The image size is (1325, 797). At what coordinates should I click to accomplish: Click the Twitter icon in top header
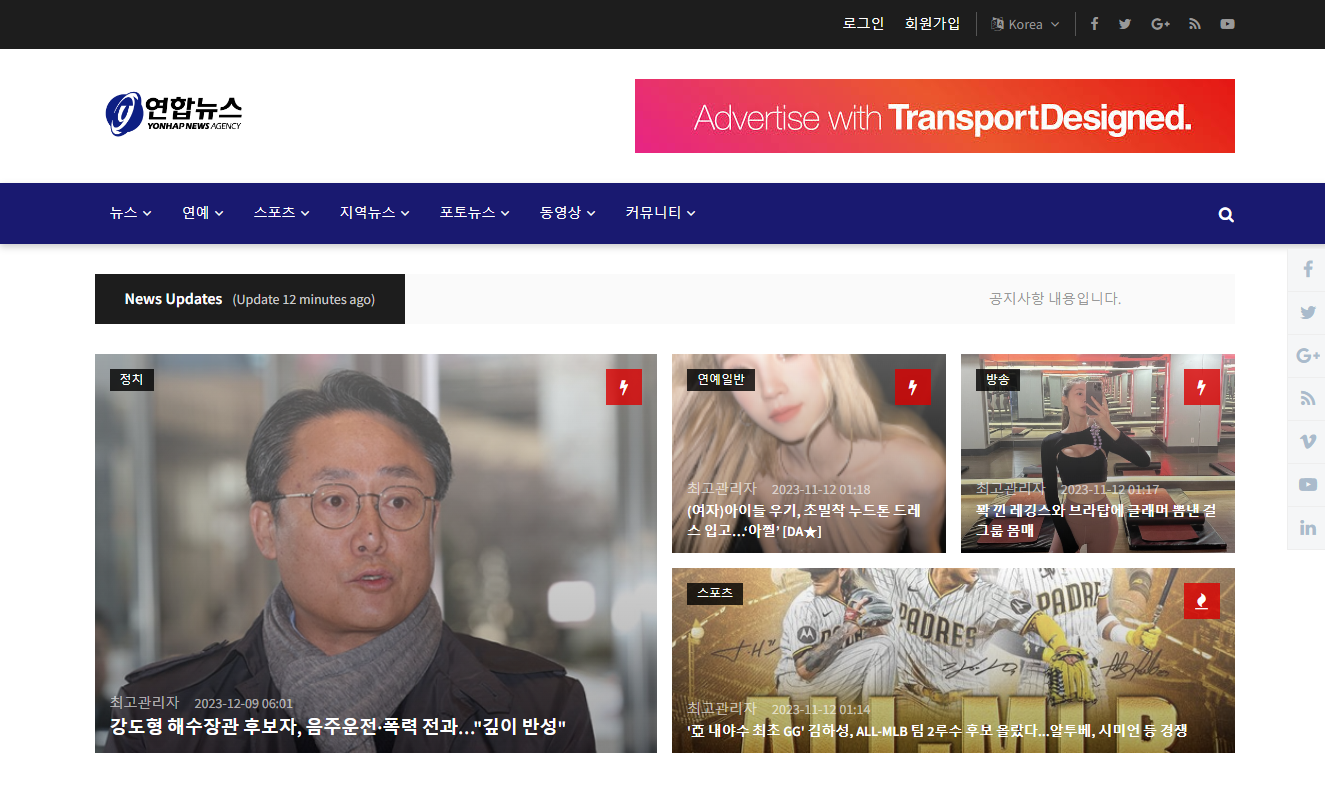[x=1125, y=24]
